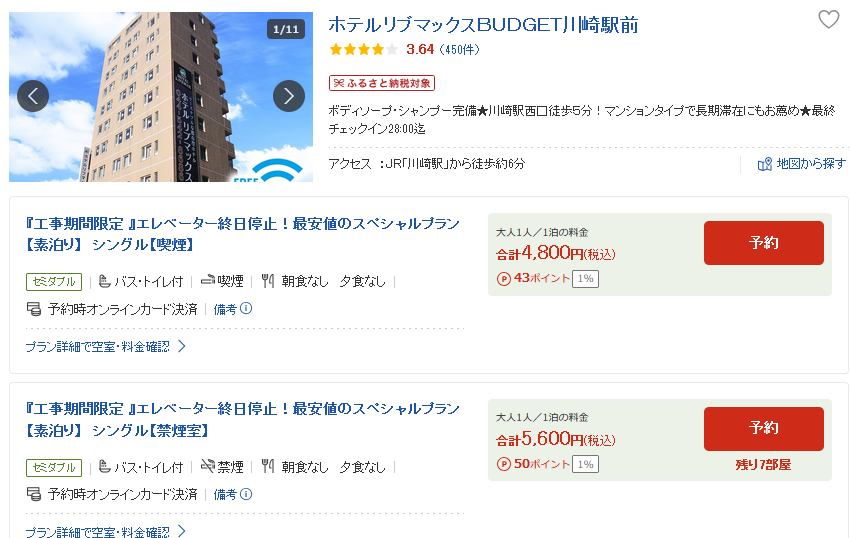Screen dimensions: 850x538
Task: Click セミダブル tag on 喫煙 plan
Action: tap(54, 281)
